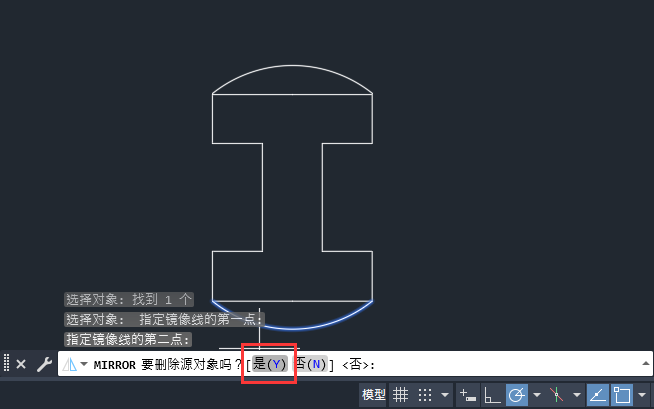Open polar tracking angle dropdown

[537, 394]
